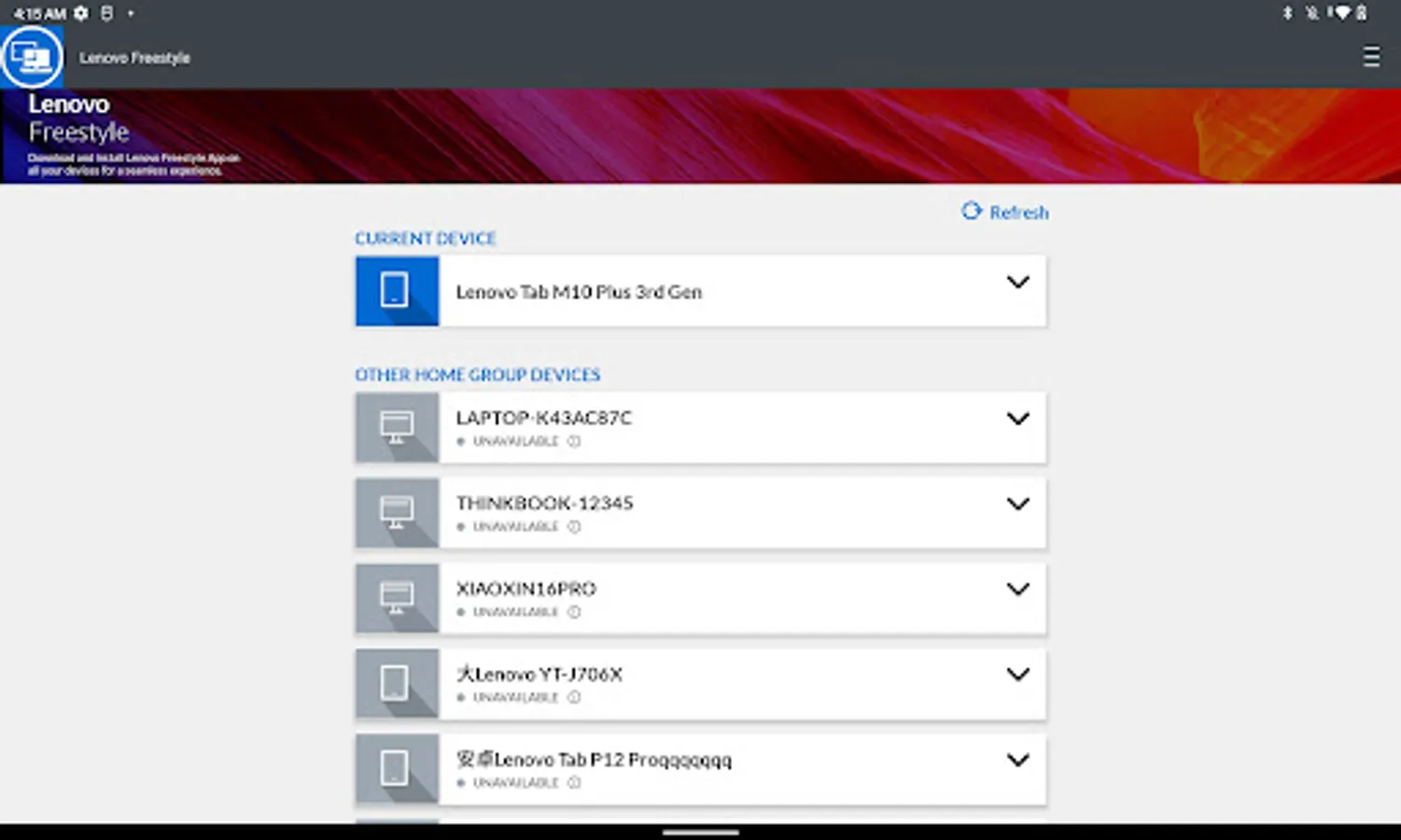
Task: Expand the XIAOXIN16PRO device chevron
Action: 1018,589
